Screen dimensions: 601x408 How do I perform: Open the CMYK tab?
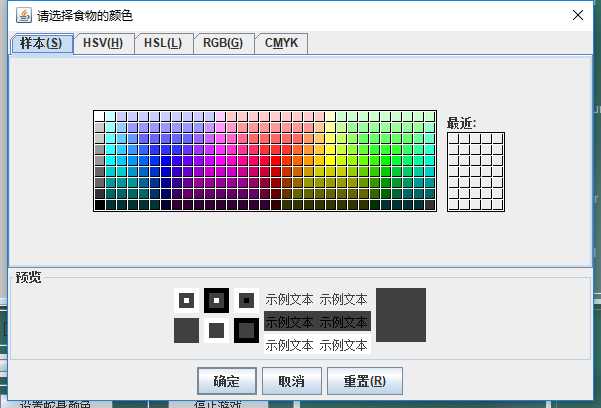pos(281,43)
